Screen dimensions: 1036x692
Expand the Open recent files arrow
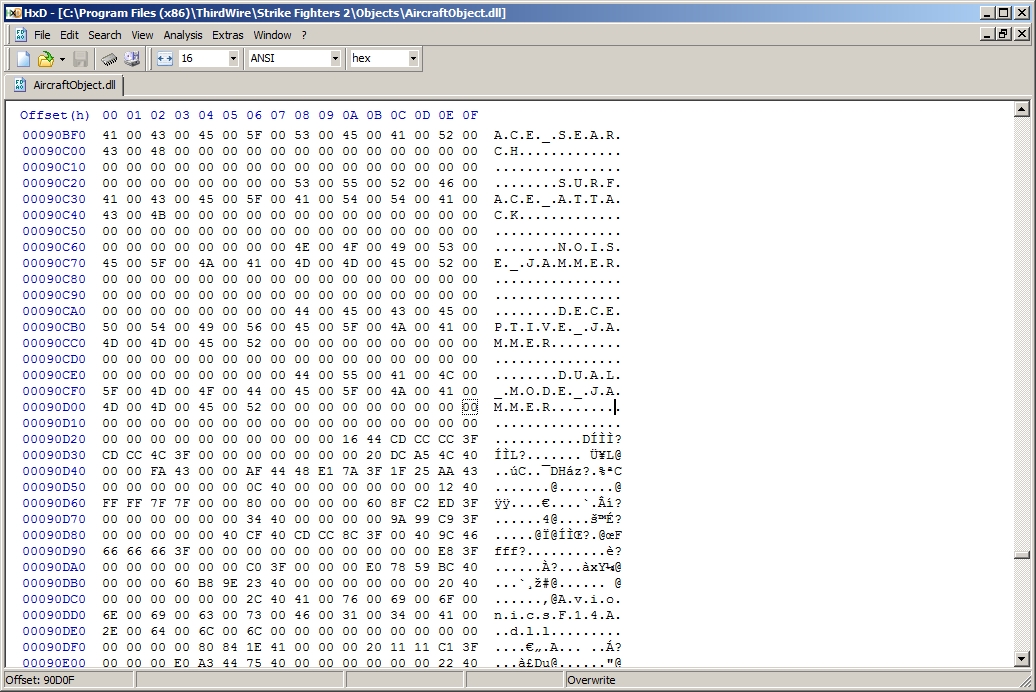[62, 59]
